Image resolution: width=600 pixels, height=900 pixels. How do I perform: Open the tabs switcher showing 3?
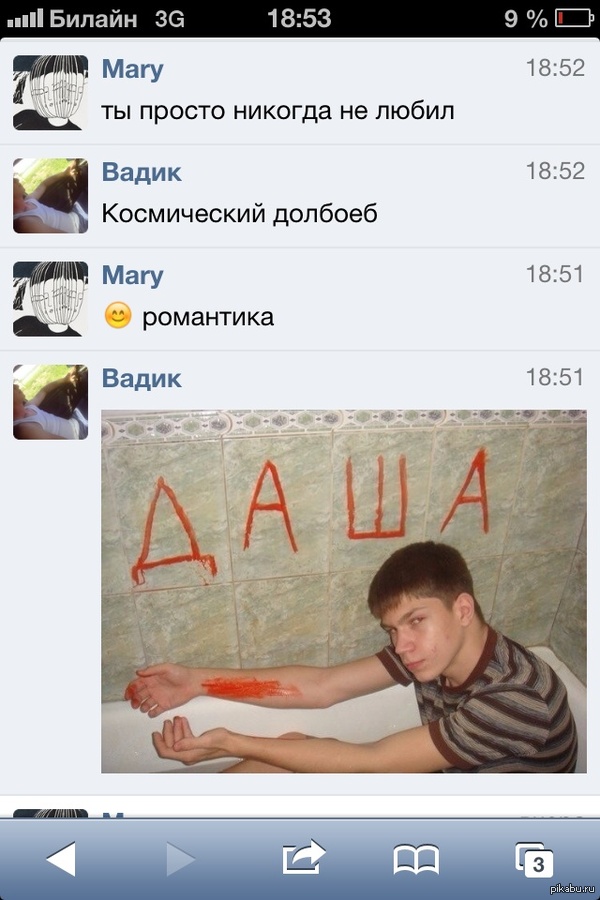click(534, 860)
